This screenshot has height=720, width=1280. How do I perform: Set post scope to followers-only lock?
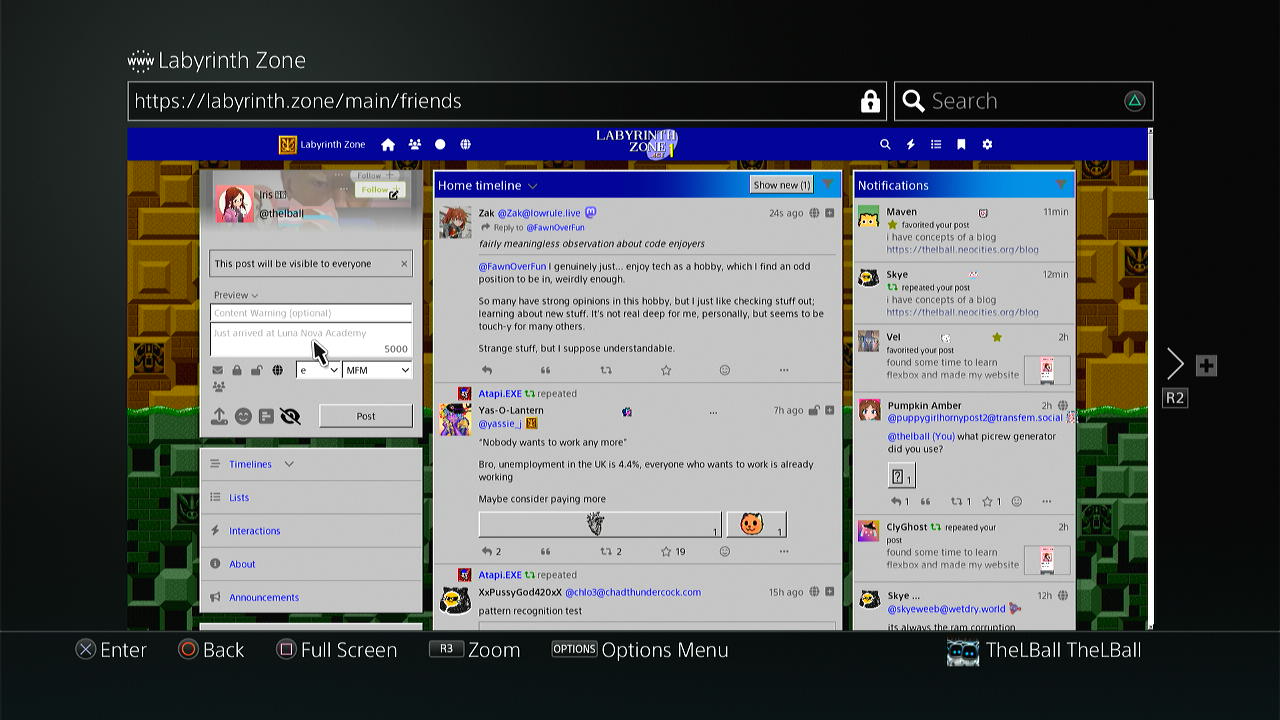pos(237,371)
